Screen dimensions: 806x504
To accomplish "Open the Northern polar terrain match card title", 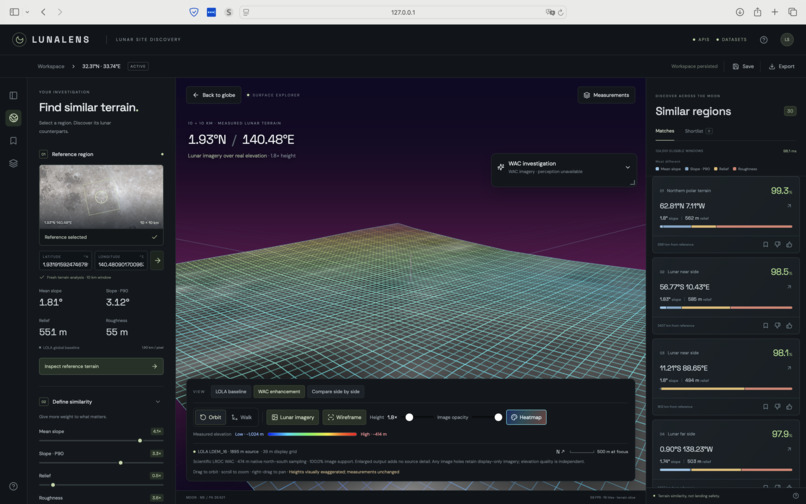I will pos(689,191).
